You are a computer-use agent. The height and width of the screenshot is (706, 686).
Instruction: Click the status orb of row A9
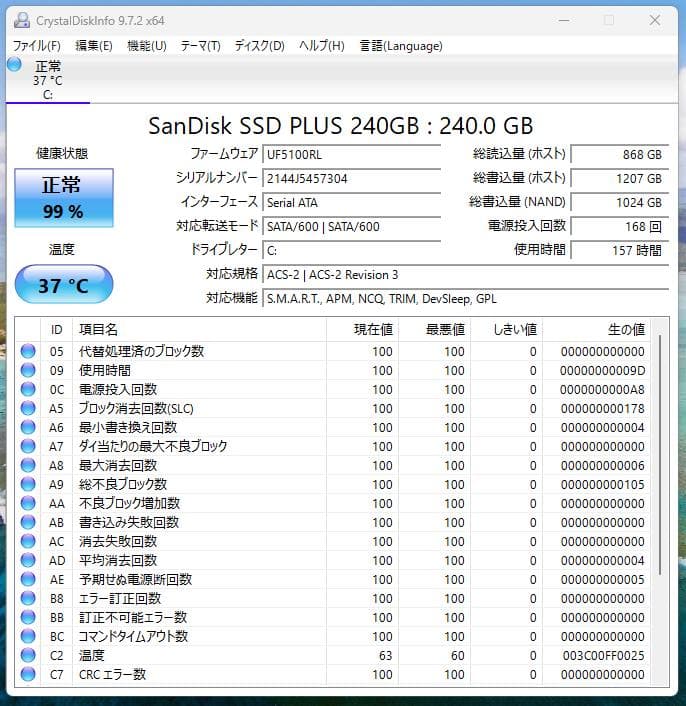pyautogui.click(x=28, y=484)
